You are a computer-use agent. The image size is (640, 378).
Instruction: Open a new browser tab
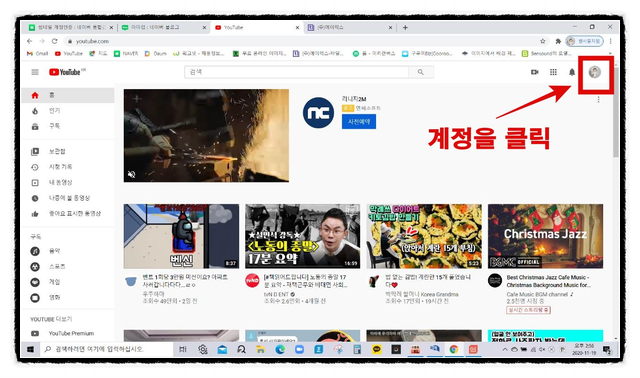coord(405,28)
